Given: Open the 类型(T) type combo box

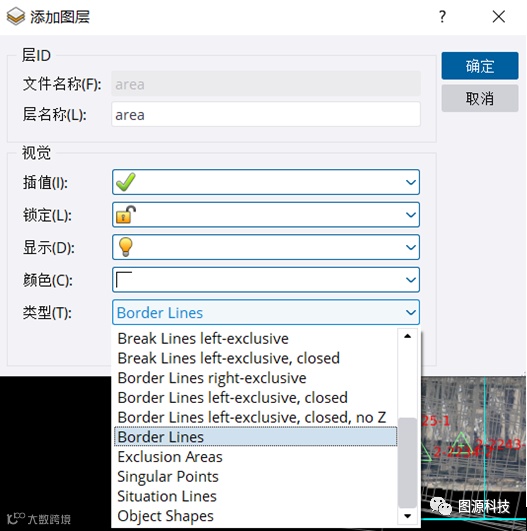Looking at the screenshot, I should pos(266,312).
